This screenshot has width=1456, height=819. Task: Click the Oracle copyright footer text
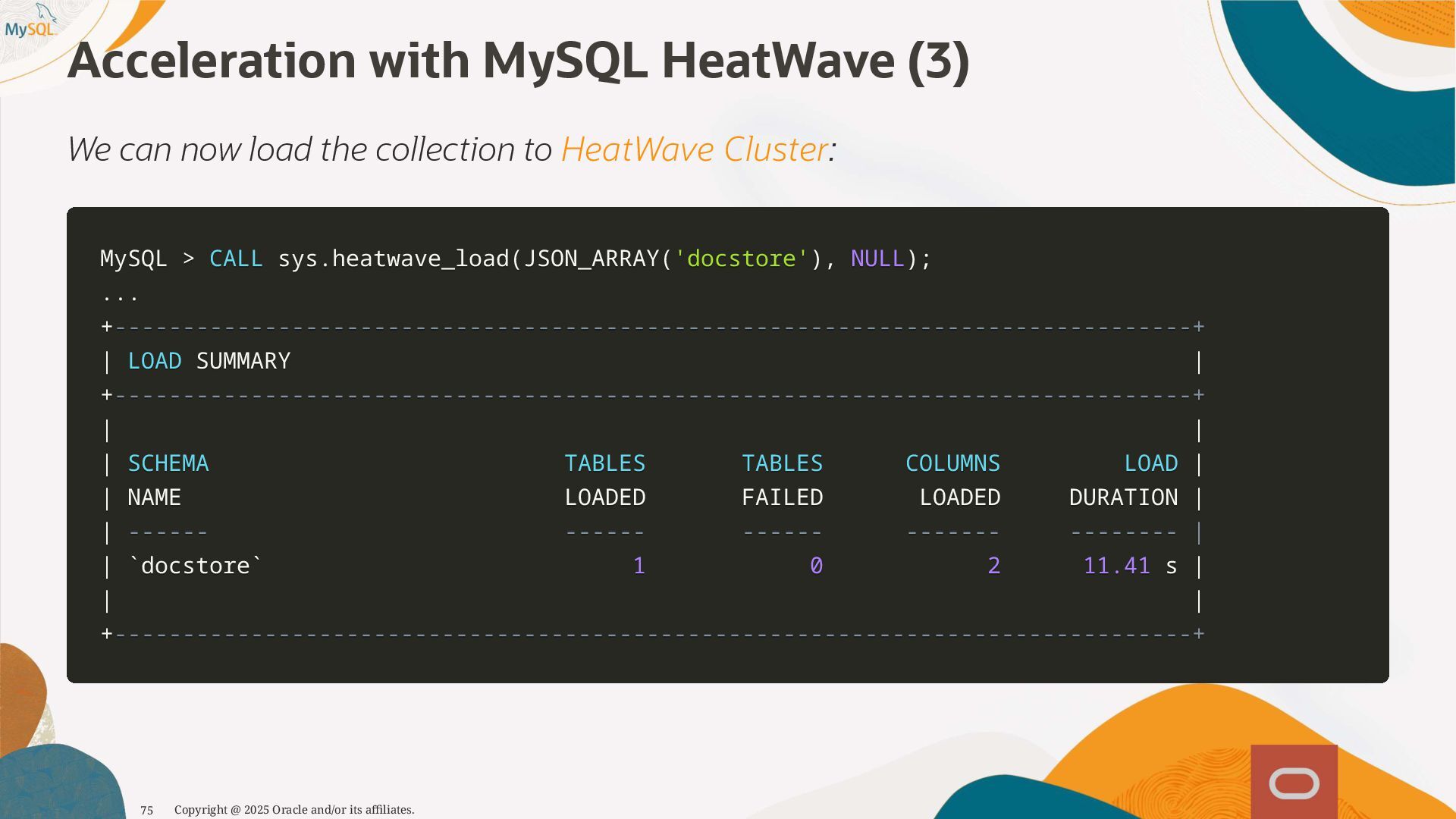(294, 810)
